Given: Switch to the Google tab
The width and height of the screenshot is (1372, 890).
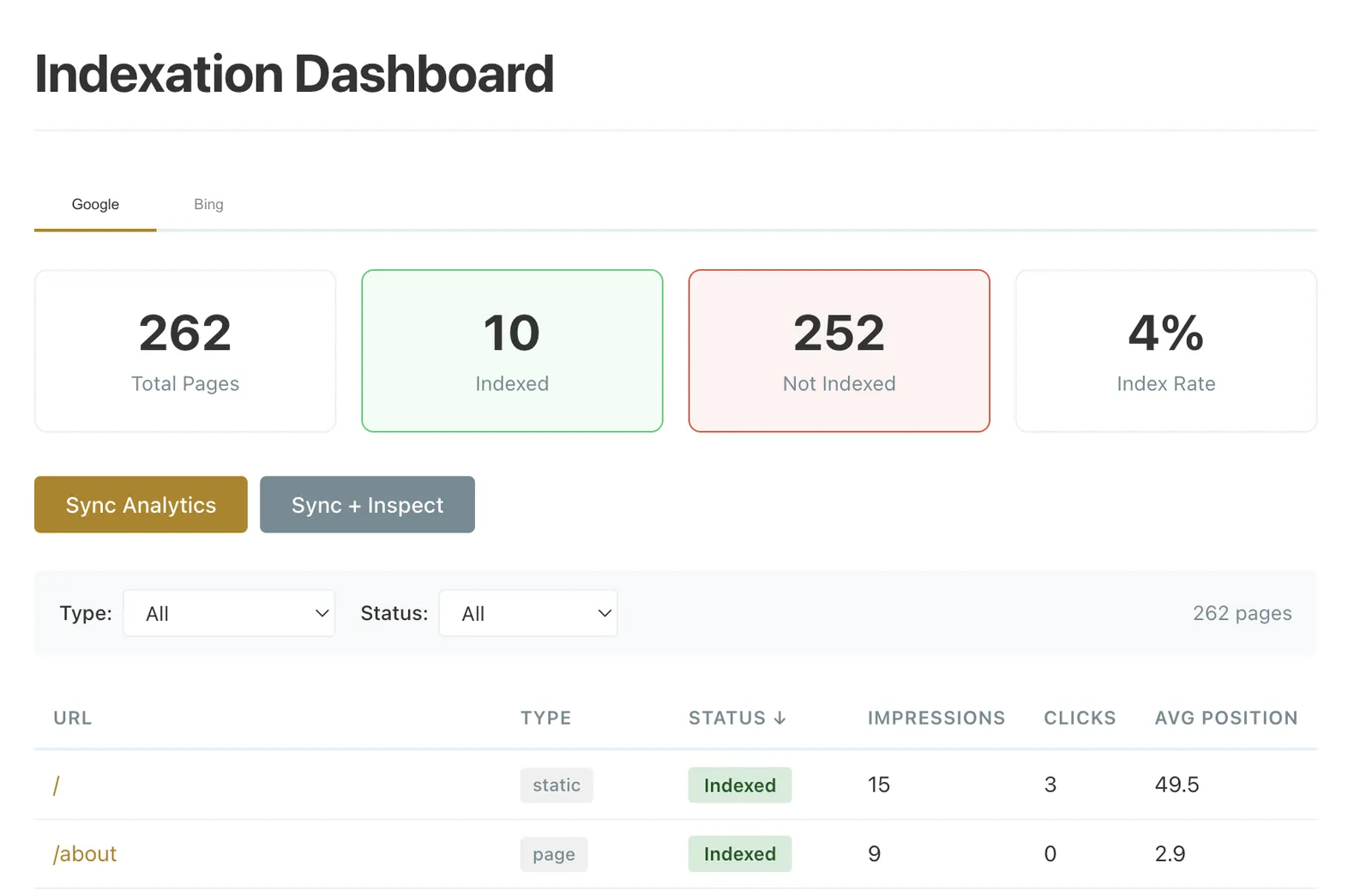Looking at the screenshot, I should pyautogui.click(x=95, y=204).
